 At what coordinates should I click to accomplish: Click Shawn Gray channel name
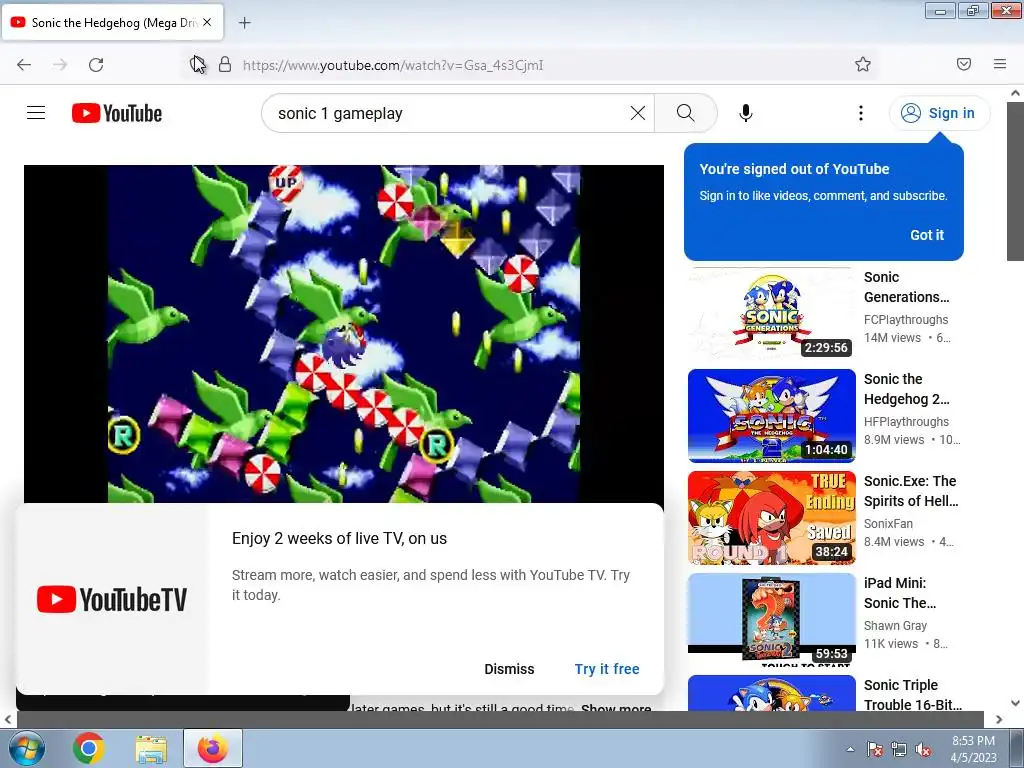click(895, 626)
